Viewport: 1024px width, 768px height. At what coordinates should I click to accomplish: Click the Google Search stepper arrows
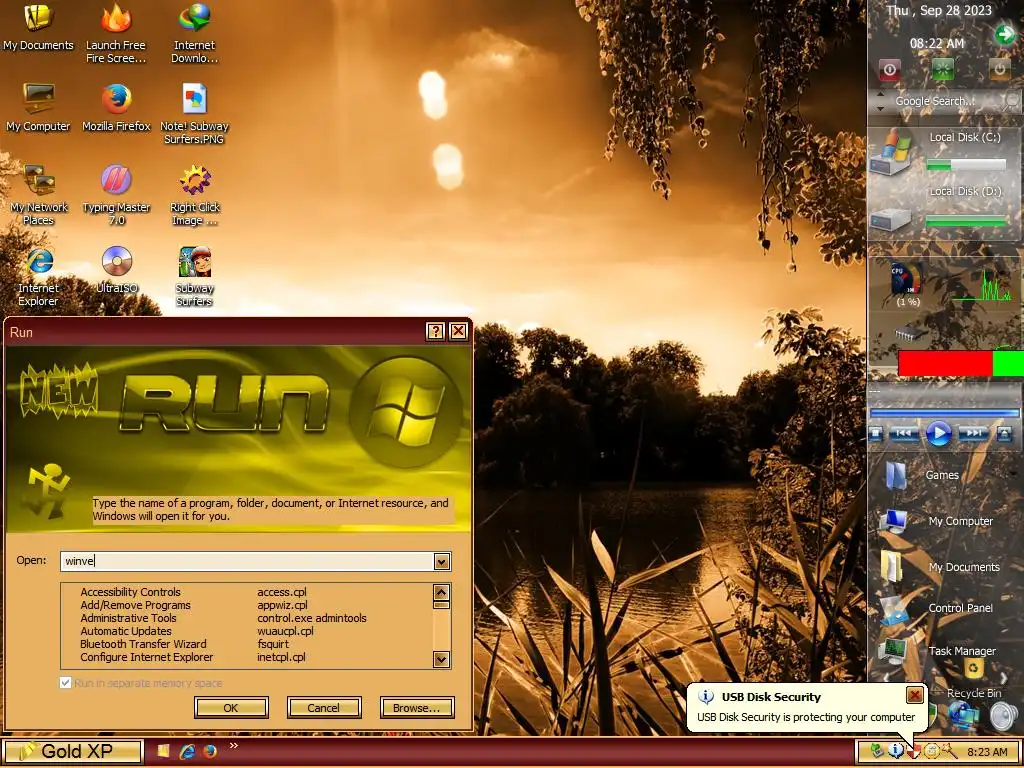click(880, 101)
